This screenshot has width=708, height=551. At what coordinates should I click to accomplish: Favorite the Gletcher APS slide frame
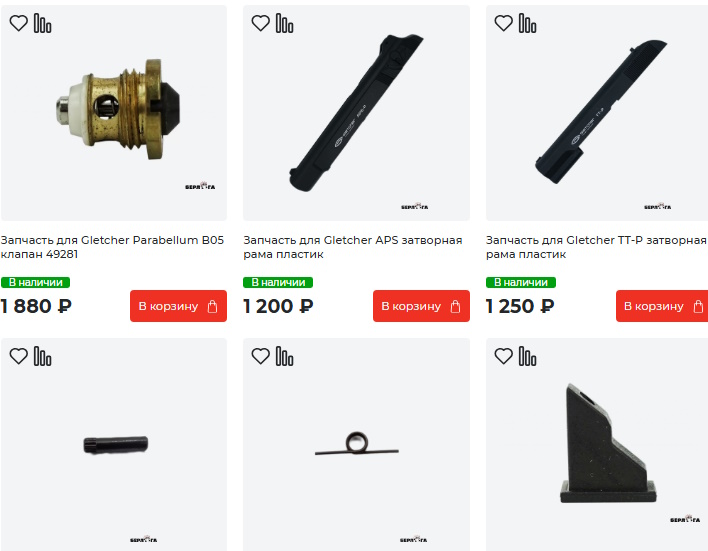point(261,23)
